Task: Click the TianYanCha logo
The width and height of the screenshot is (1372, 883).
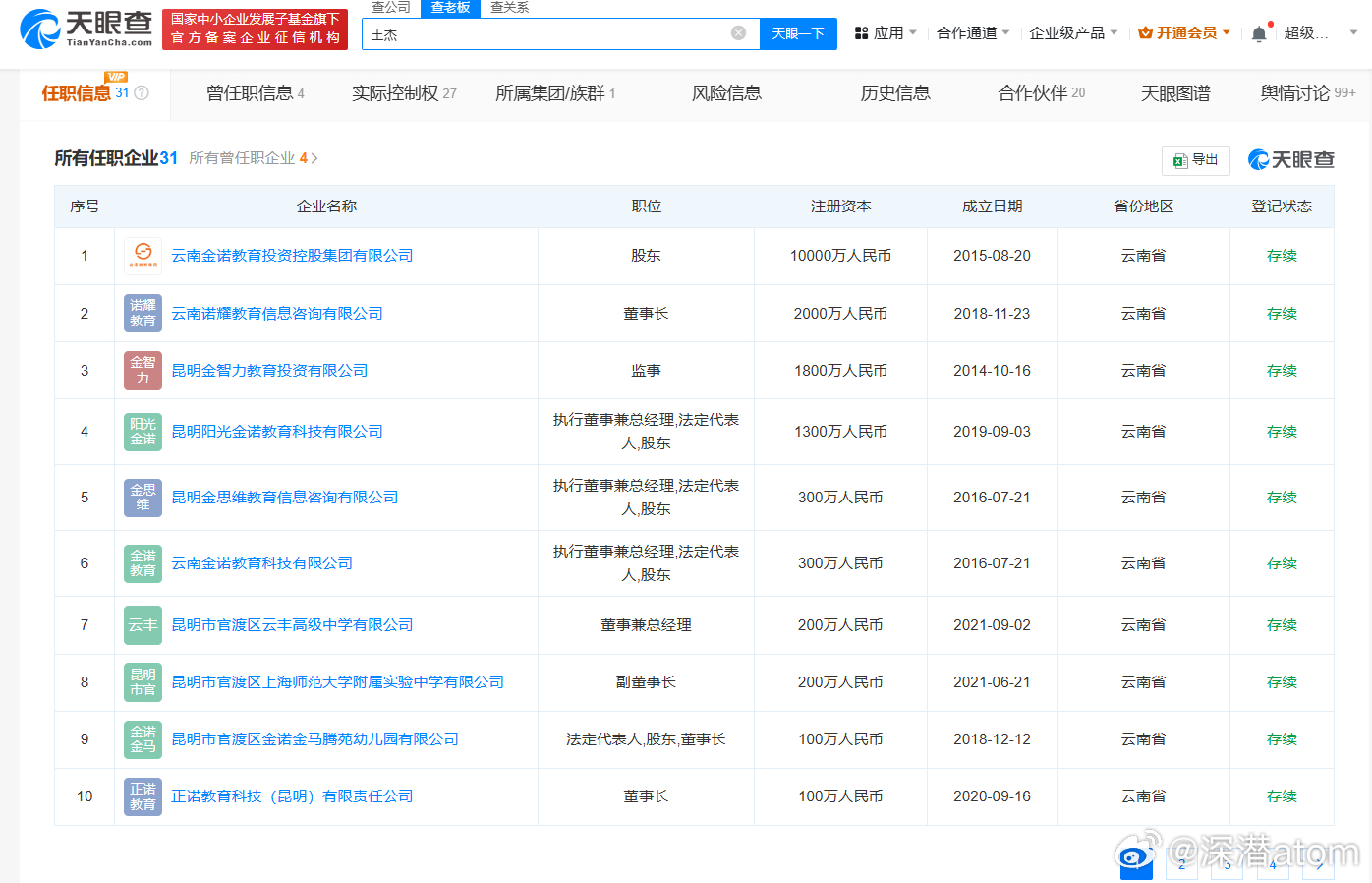Action: click(86, 29)
